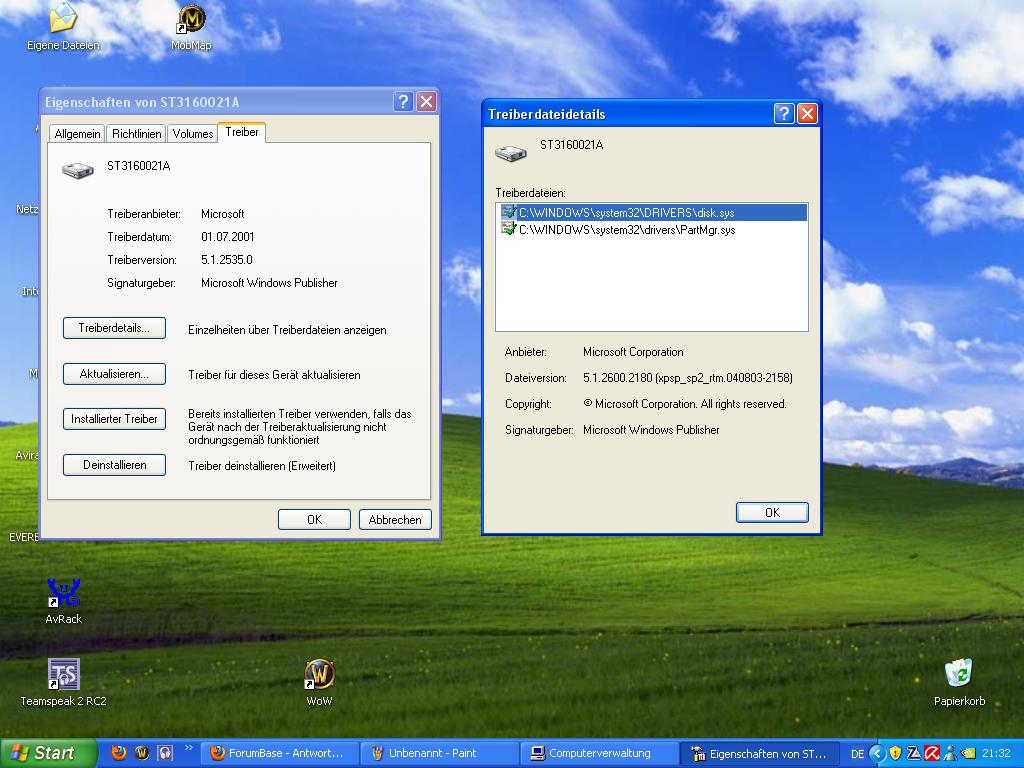This screenshot has width=1024, height=768.
Task: Click the help button in Treiberdateidetails title bar
Action: [x=784, y=114]
